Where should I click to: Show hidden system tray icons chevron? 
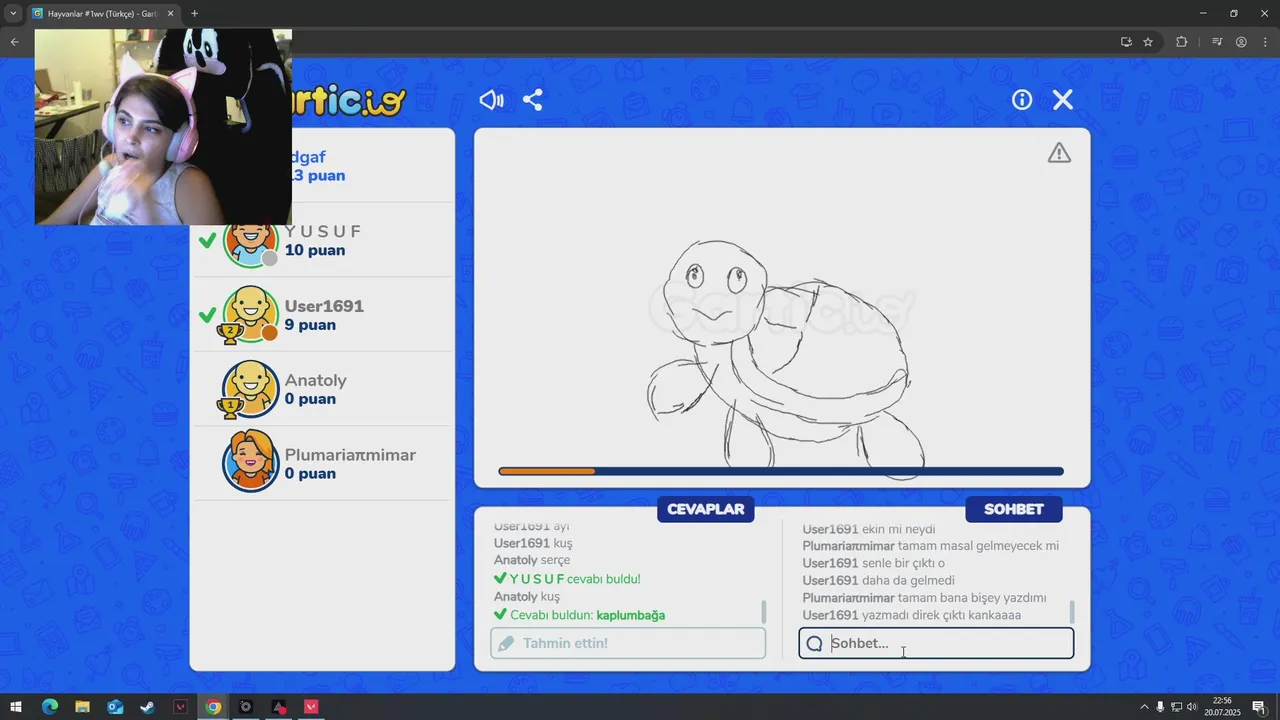pyautogui.click(x=1143, y=707)
